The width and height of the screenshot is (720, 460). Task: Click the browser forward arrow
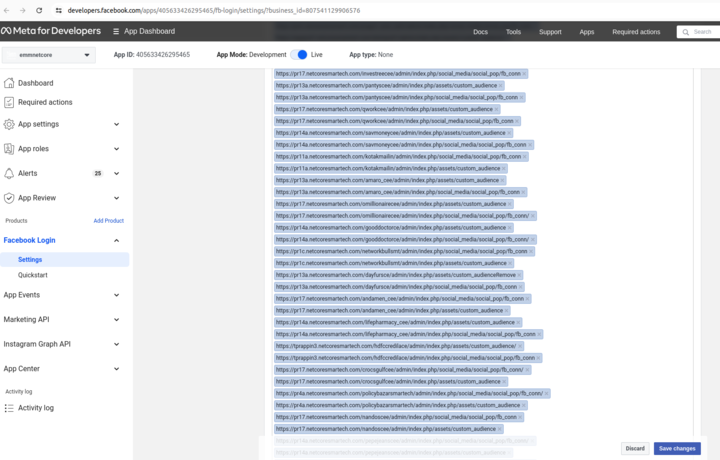(22, 10)
